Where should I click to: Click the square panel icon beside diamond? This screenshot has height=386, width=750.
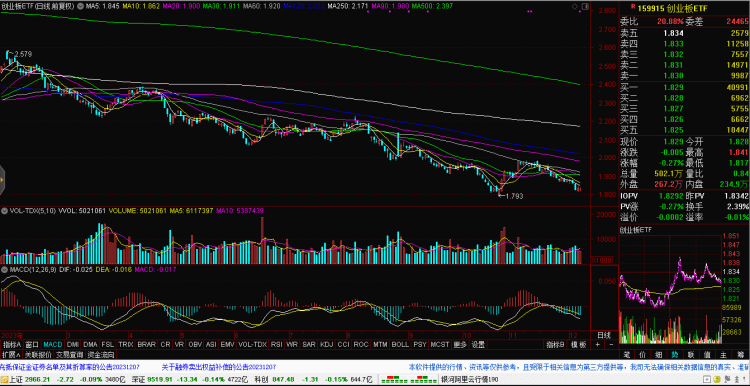click(x=584, y=6)
